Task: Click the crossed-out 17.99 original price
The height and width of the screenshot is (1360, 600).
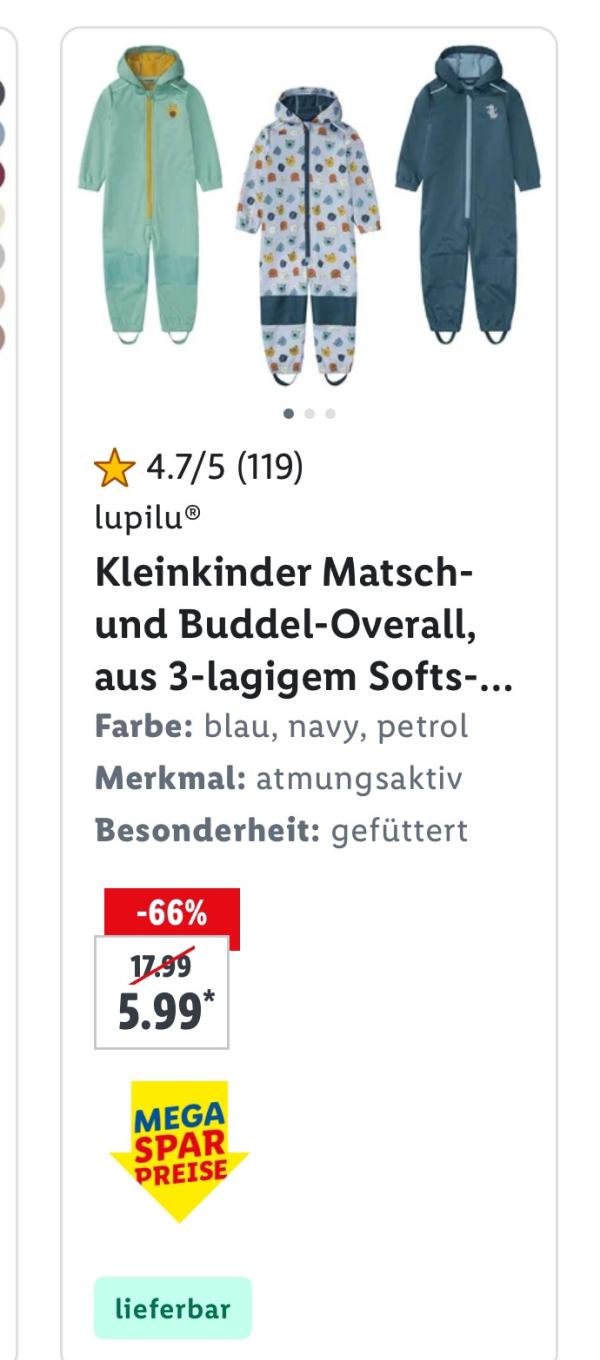Action: coord(161,967)
